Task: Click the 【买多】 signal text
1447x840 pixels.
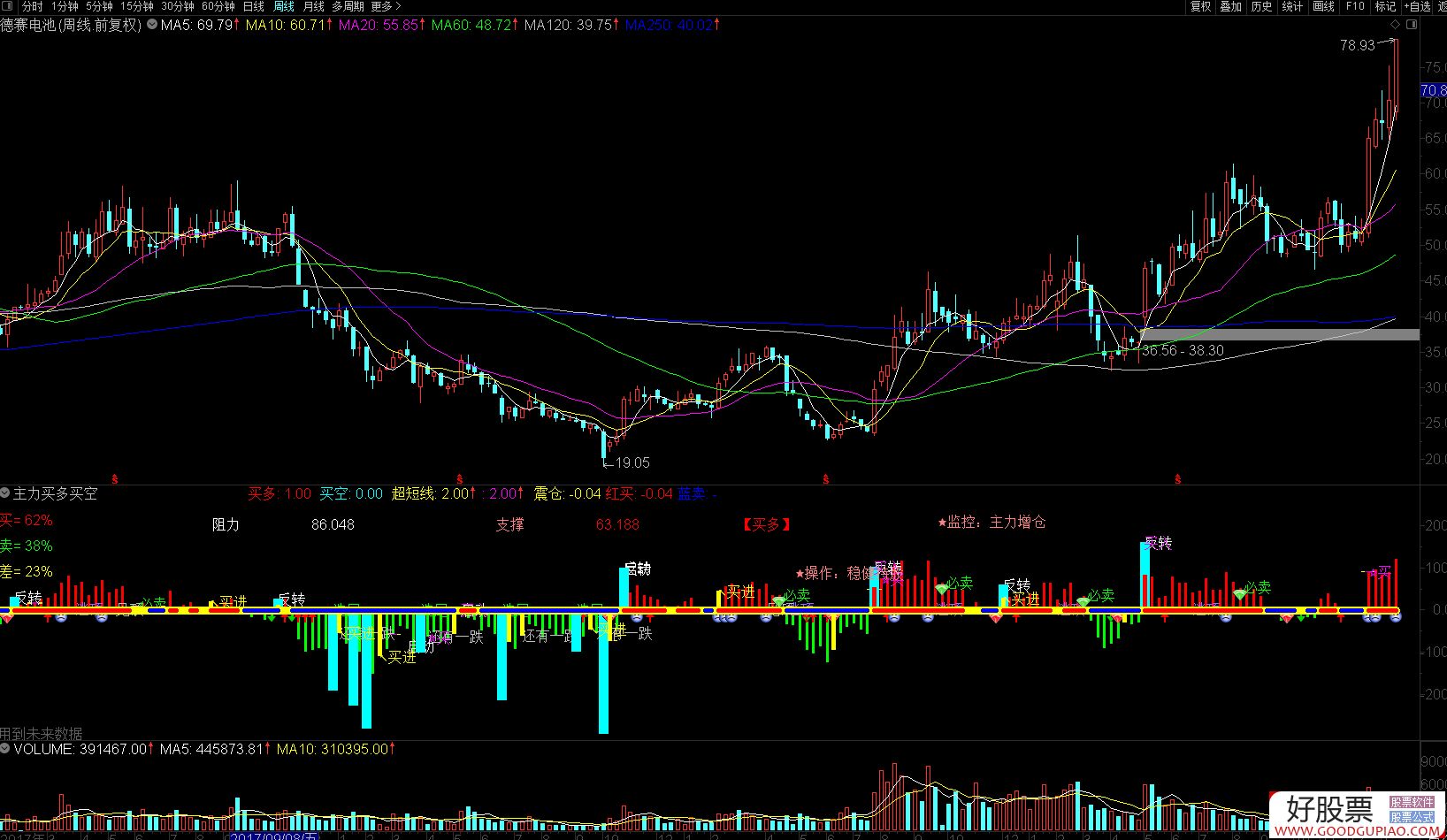Action: tap(766, 524)
